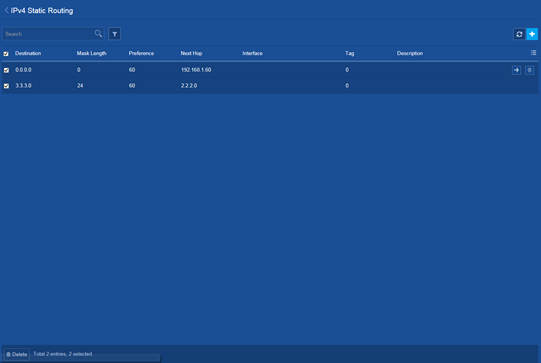Sort by Preference column header
Image resolution: width=541 pixels, height=363 pixels.
(141, 53)
